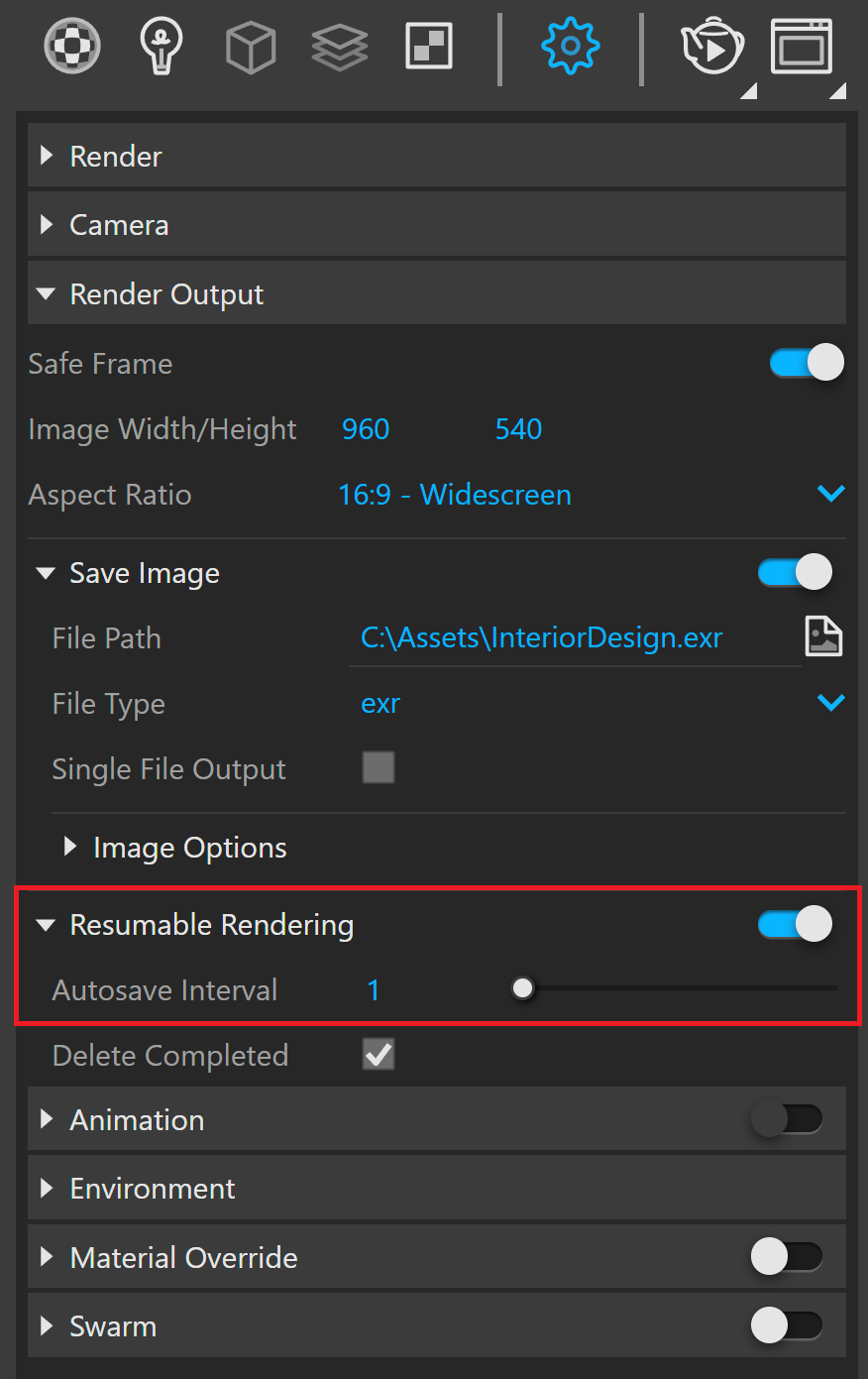Expand the Environment rollout
This screenshot has height=1379, width=868.
[437, 1188]
